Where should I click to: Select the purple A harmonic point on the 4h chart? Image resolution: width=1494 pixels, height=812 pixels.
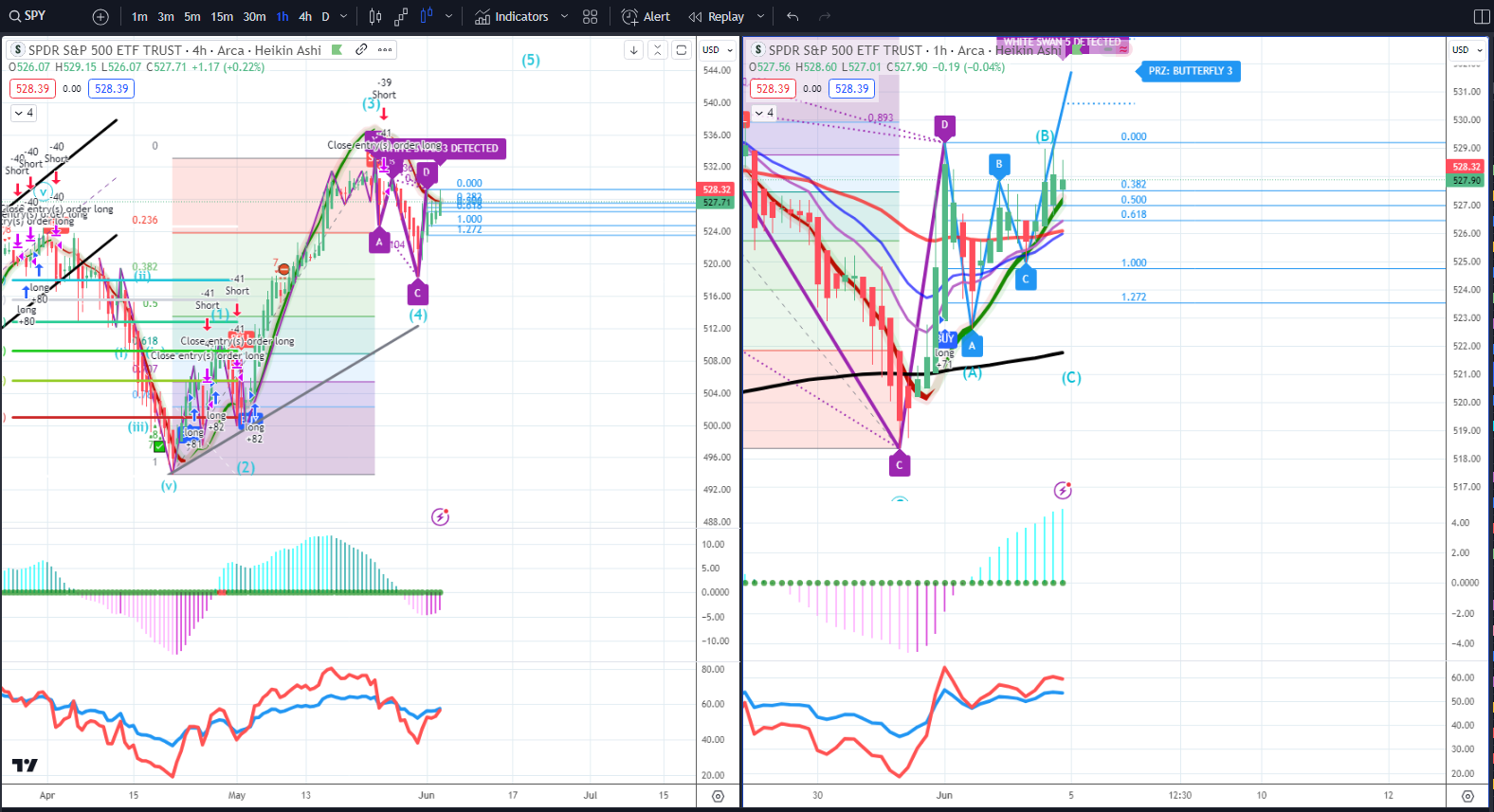379,241
